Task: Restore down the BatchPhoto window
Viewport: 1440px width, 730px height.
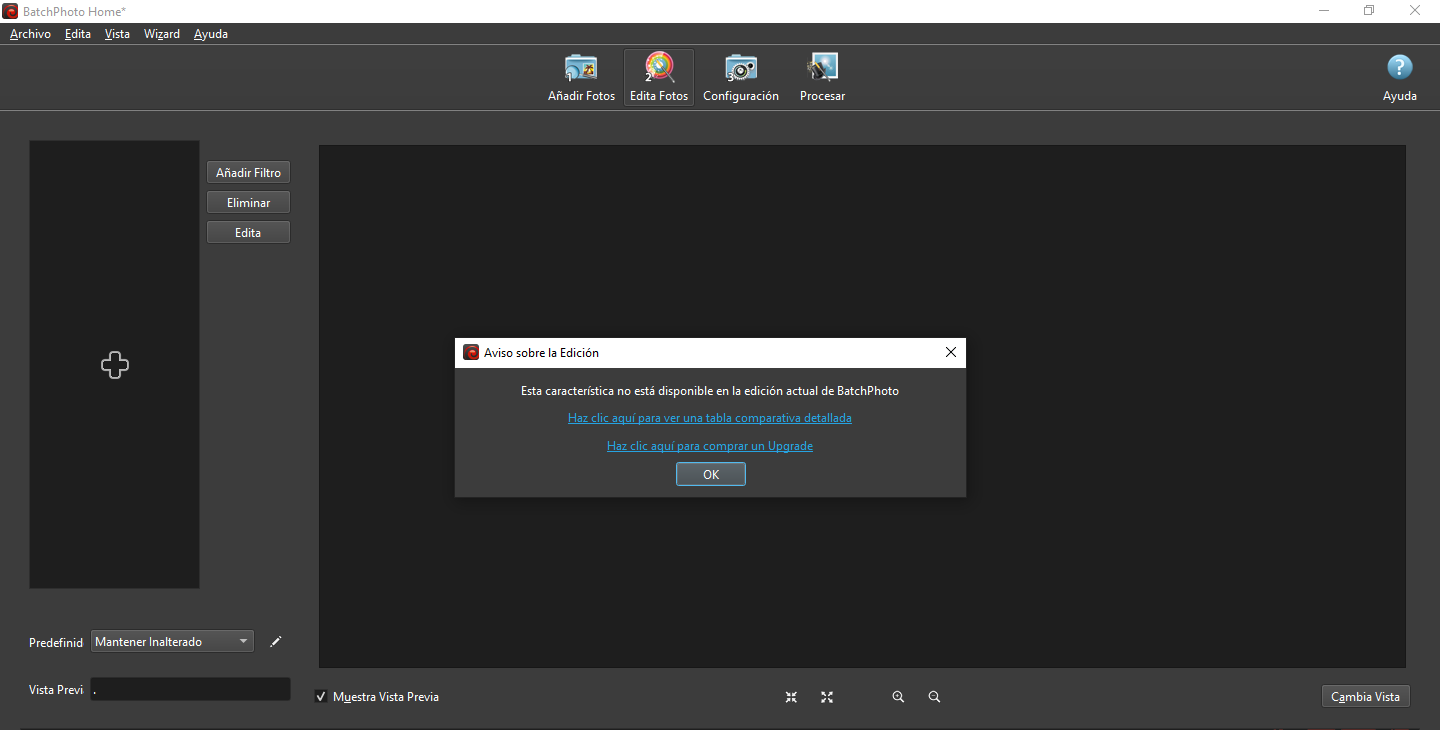Action: click(1369, 11)
